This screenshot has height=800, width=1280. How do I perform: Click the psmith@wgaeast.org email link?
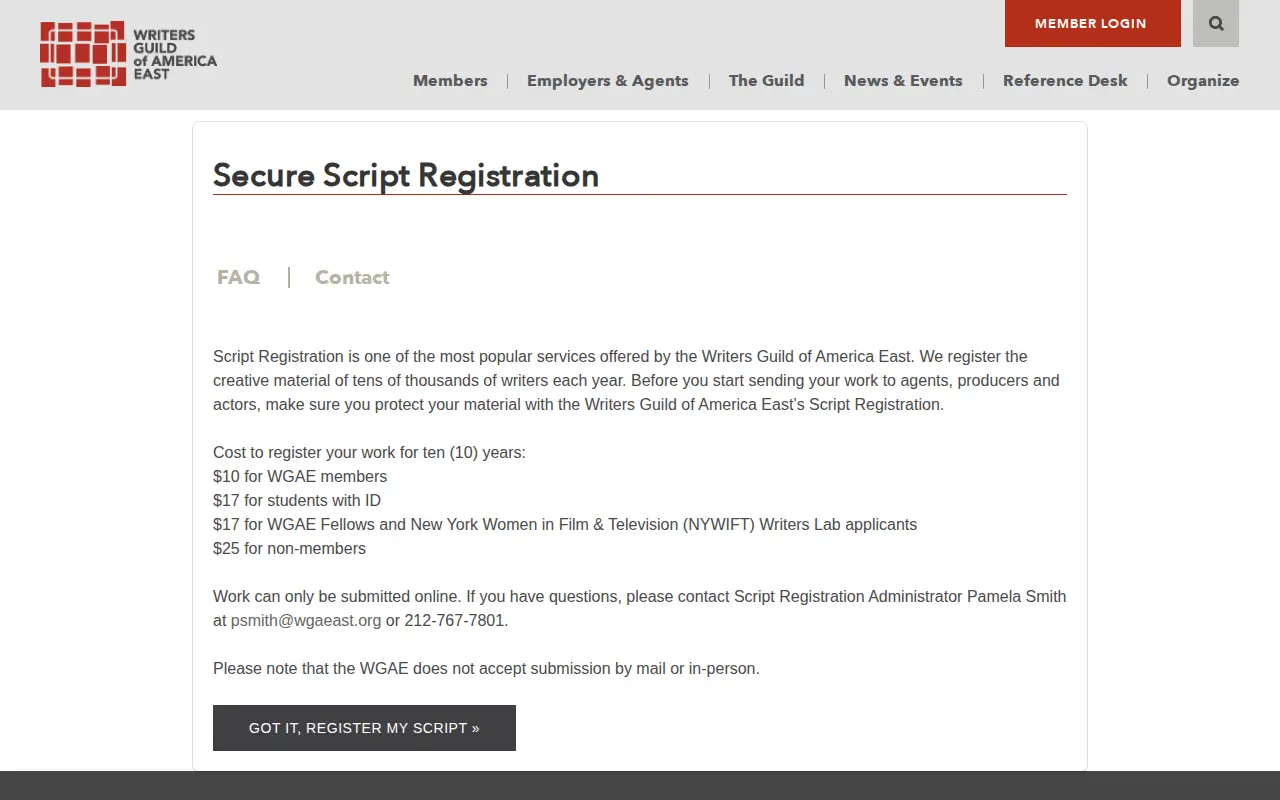click(306, 620)
